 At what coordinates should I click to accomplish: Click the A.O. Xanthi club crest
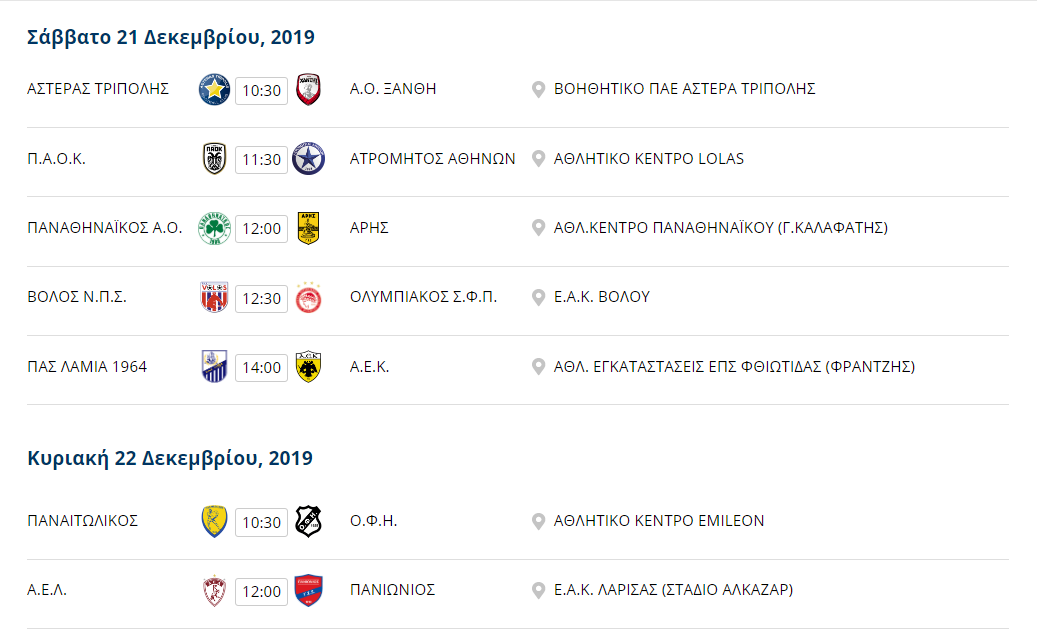(308, 89)
